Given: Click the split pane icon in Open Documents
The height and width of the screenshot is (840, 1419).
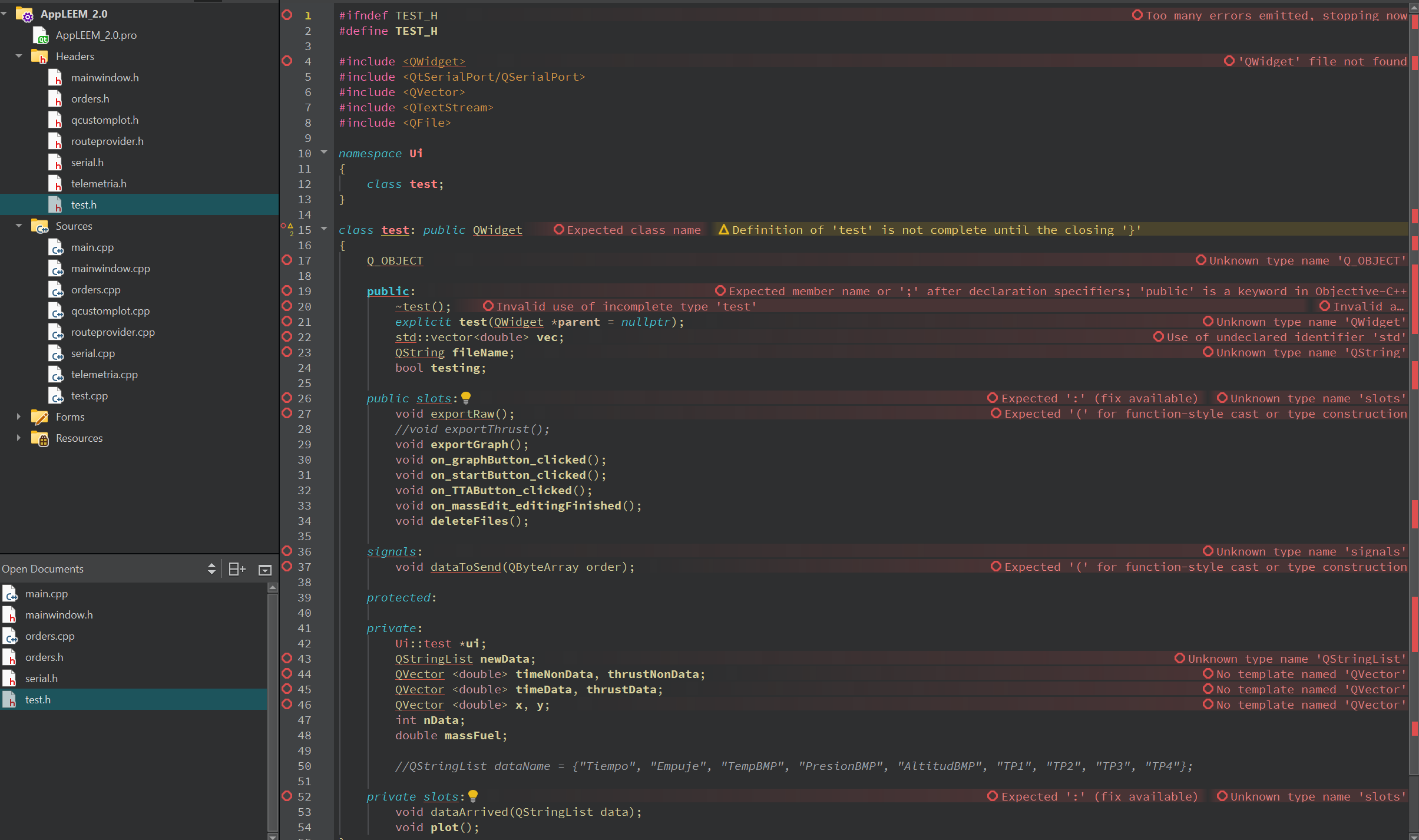Looking at the screenshot, I should 237,568.
